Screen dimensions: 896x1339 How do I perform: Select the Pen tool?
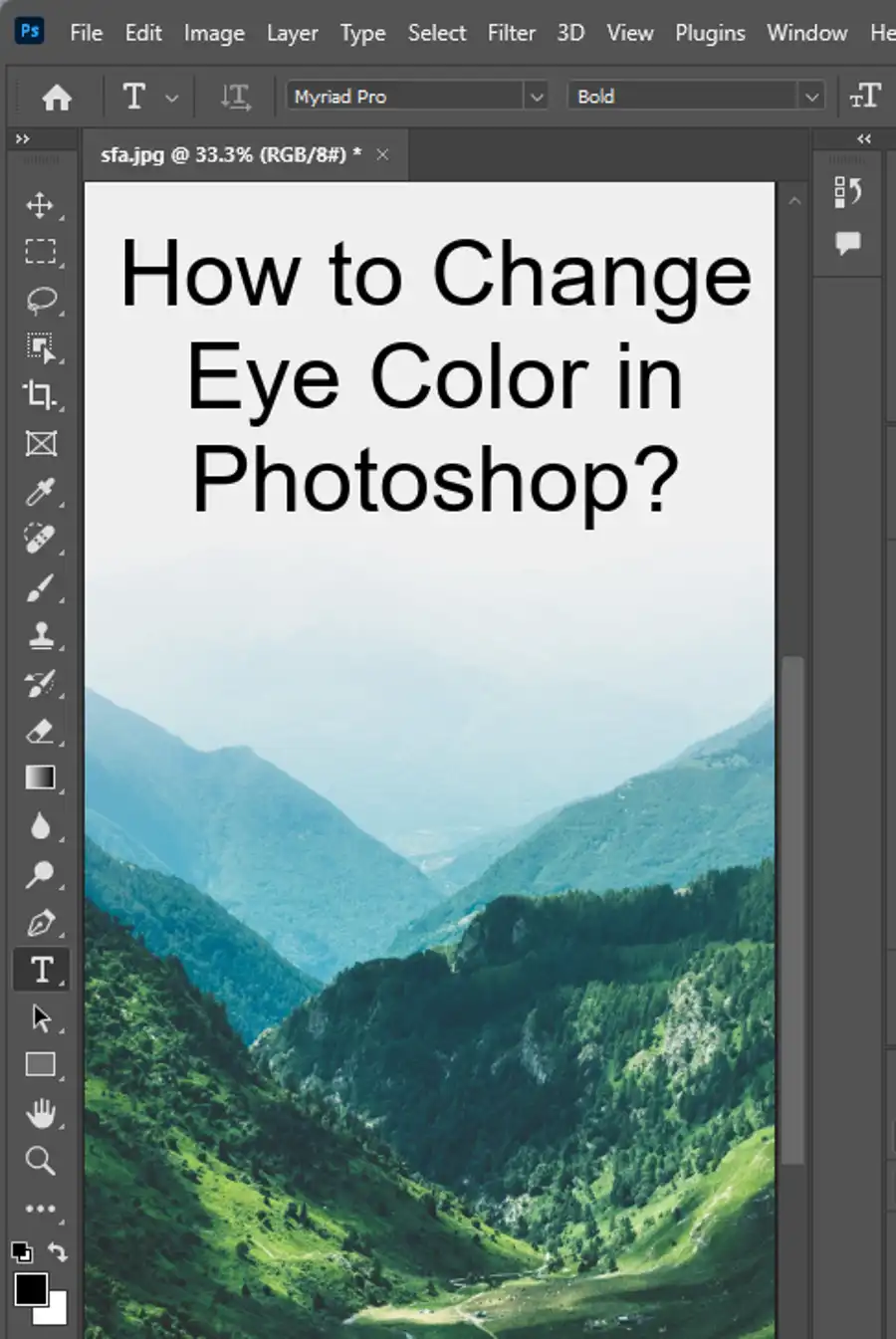[x=40, y=922]
